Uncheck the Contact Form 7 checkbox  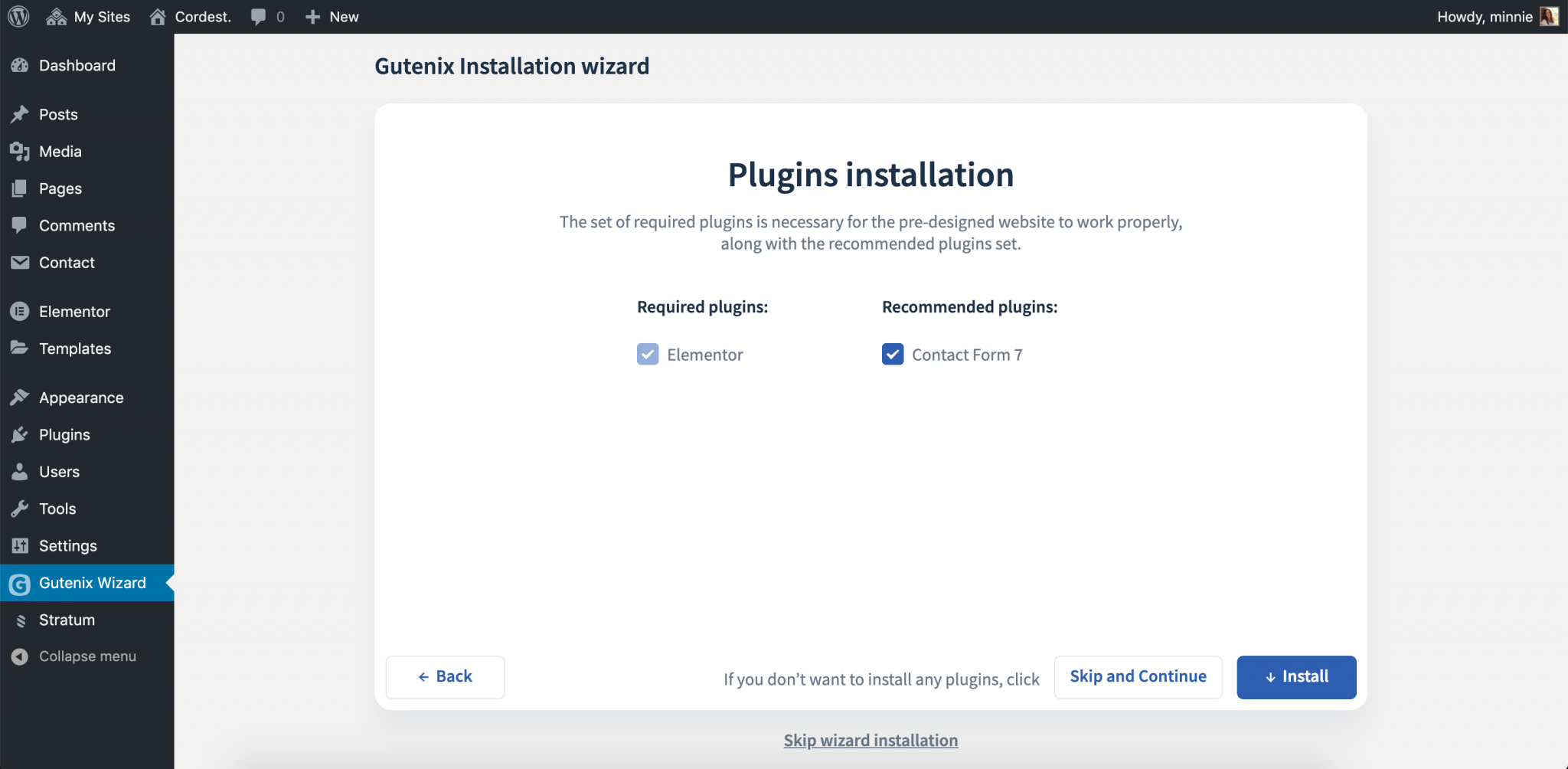pos(893,354)
